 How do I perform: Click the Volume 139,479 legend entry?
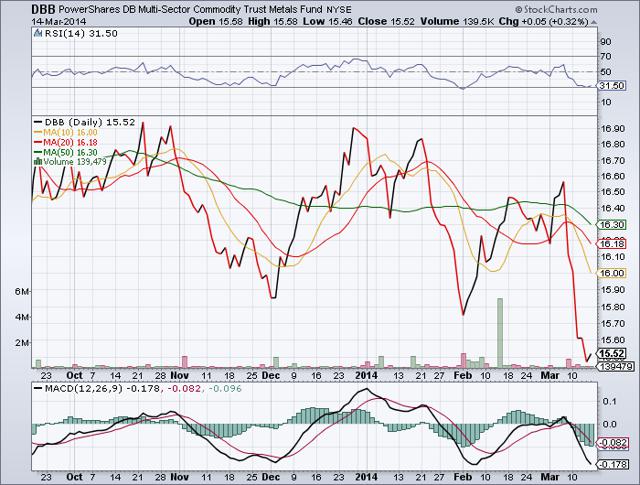pyautogui.click(x=75, y=162)
